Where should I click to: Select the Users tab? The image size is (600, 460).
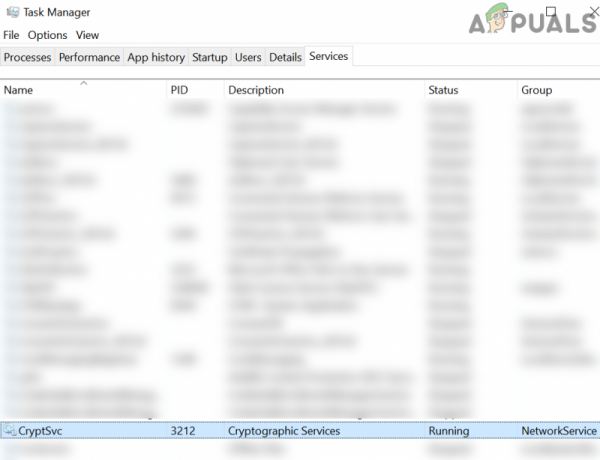(248, 57)
